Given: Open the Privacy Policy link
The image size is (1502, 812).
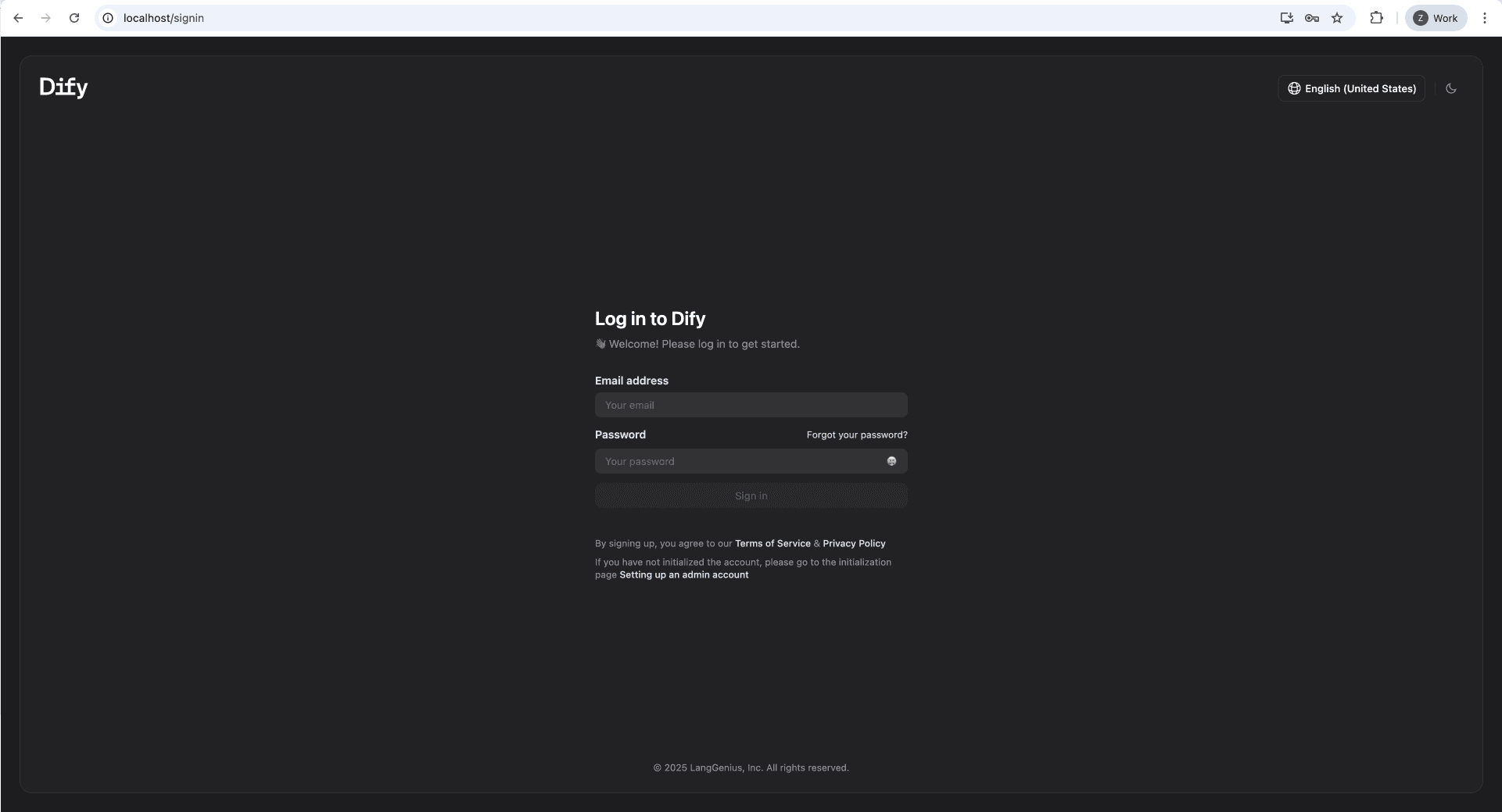Looking at the screenshot, I should point(854,543).
